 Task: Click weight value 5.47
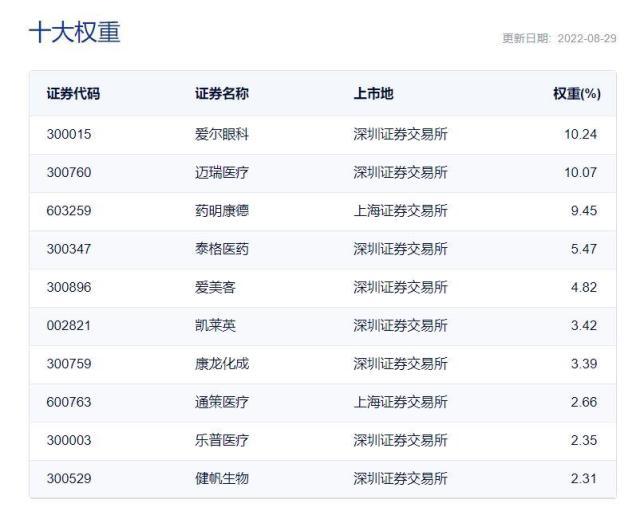point(584,249)
